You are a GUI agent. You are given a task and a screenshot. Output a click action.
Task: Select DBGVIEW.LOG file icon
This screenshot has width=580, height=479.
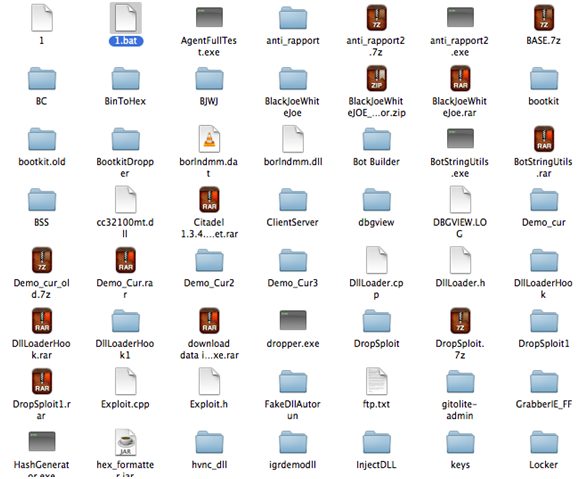click(460, 199)
